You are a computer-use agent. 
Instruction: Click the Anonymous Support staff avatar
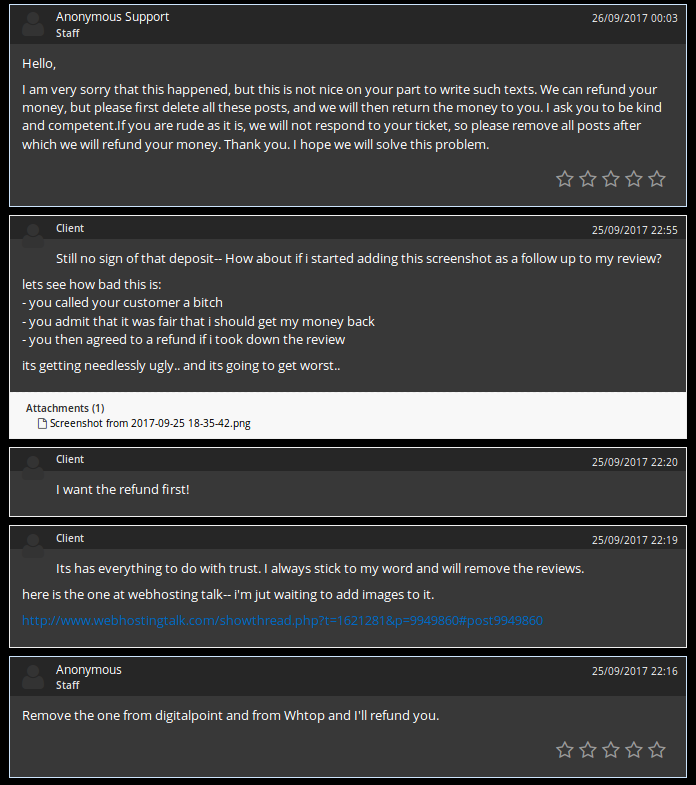pyautogui.click(x=33, y=24)
